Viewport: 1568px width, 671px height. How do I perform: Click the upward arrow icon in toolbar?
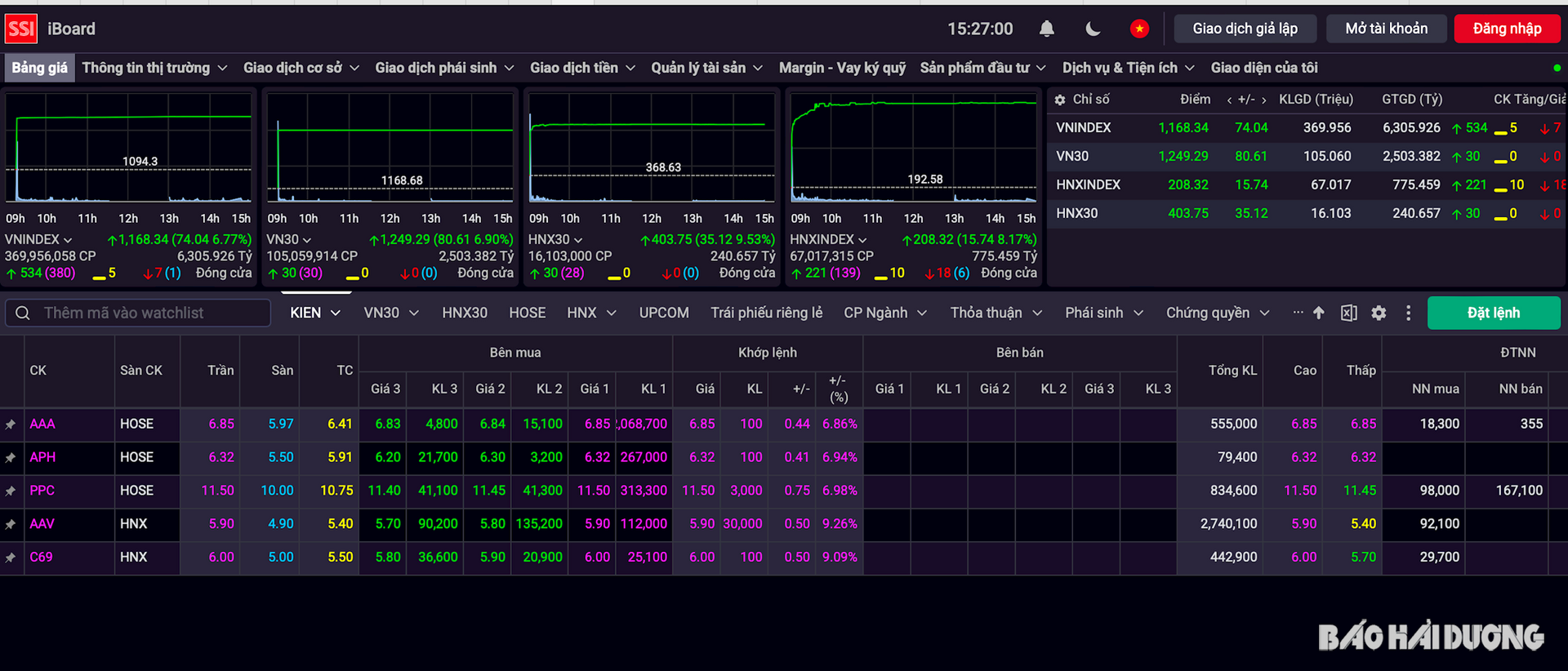pos(1318,313)
